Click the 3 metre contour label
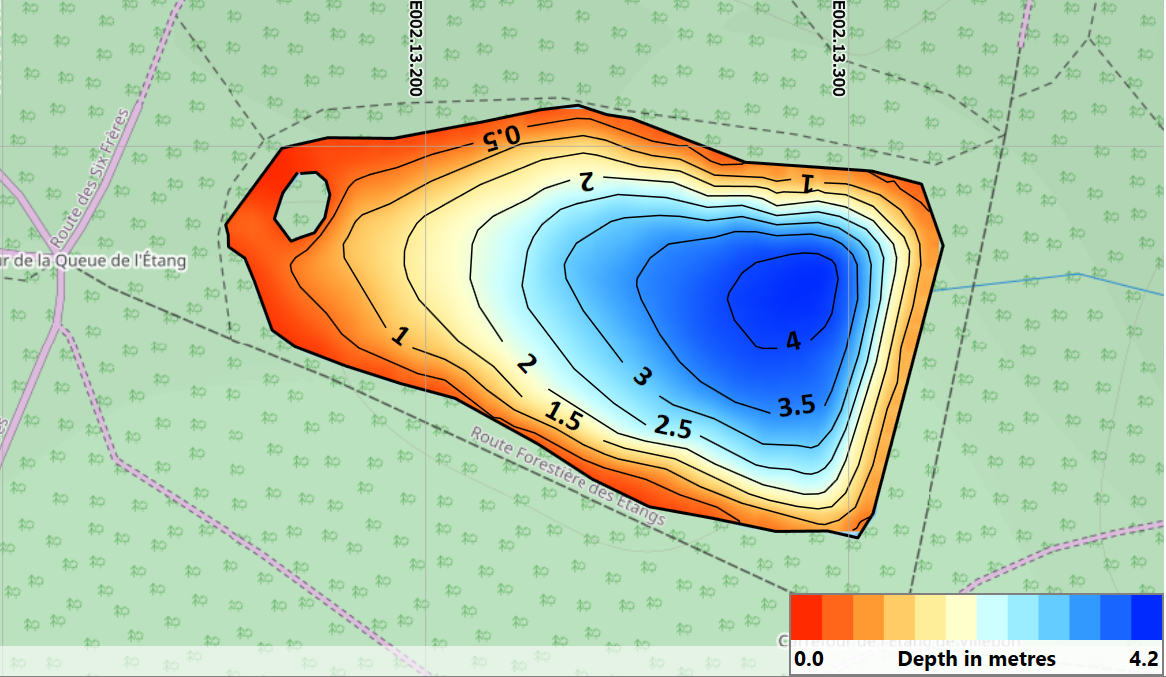The width and height of the screenshot is (1166, 677). click(642, 376)
